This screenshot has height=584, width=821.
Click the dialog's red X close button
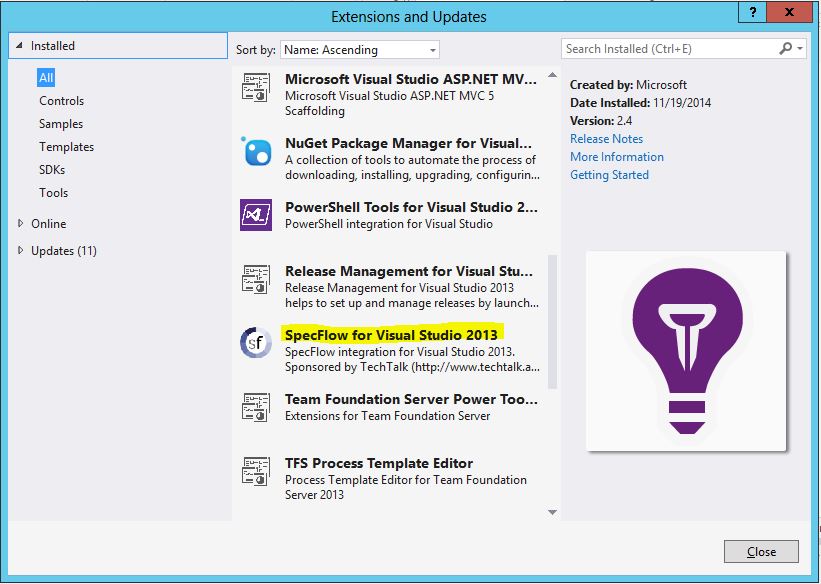point(789,12)
